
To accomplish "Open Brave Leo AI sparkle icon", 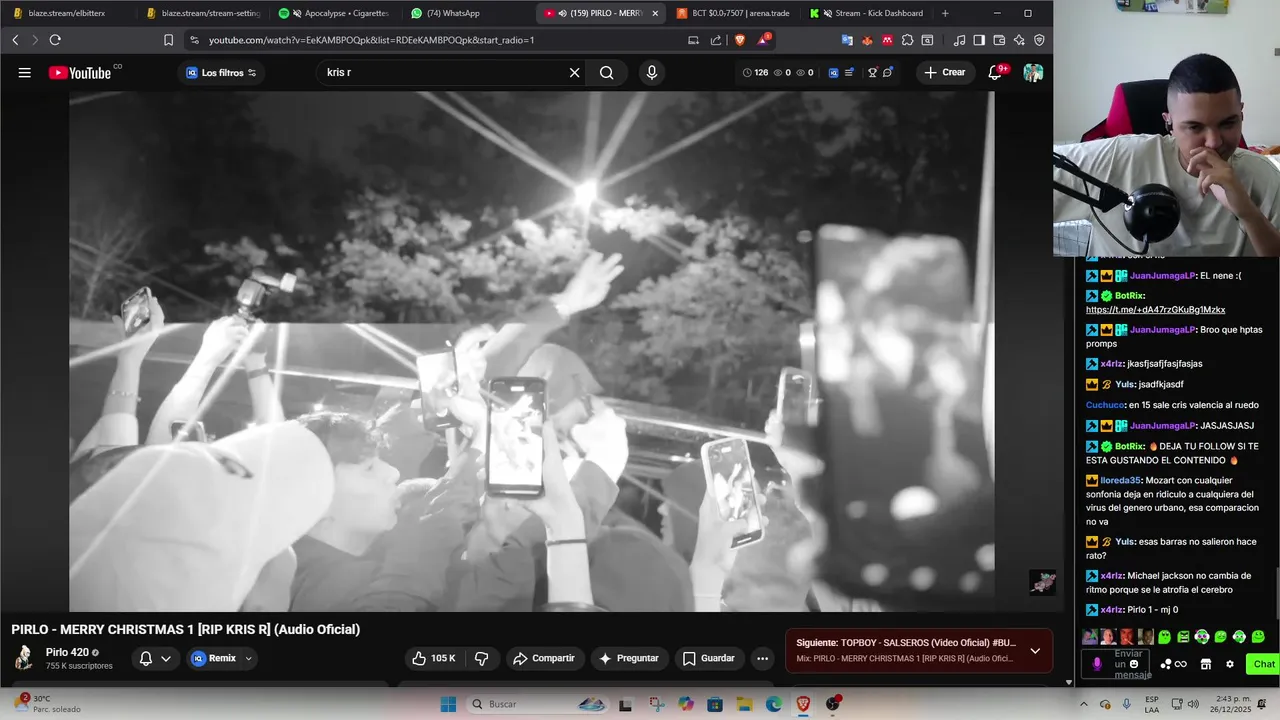I will [x=1019, y=40].
